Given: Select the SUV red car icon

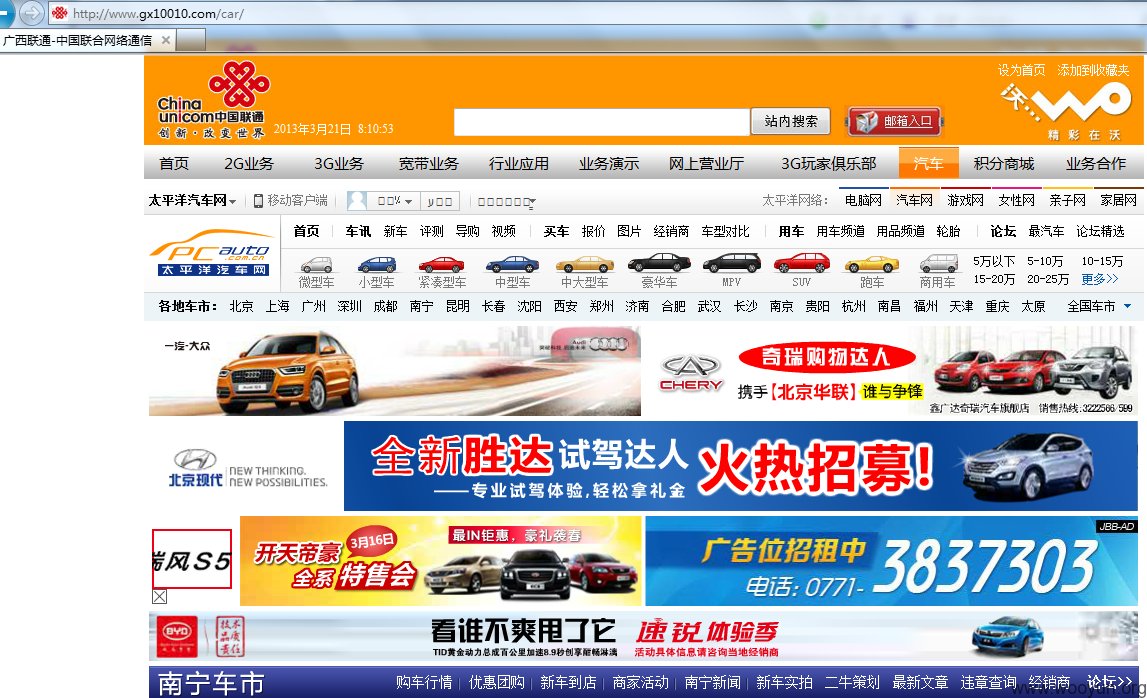Looking at the screenshot, I should coord(802,263).
